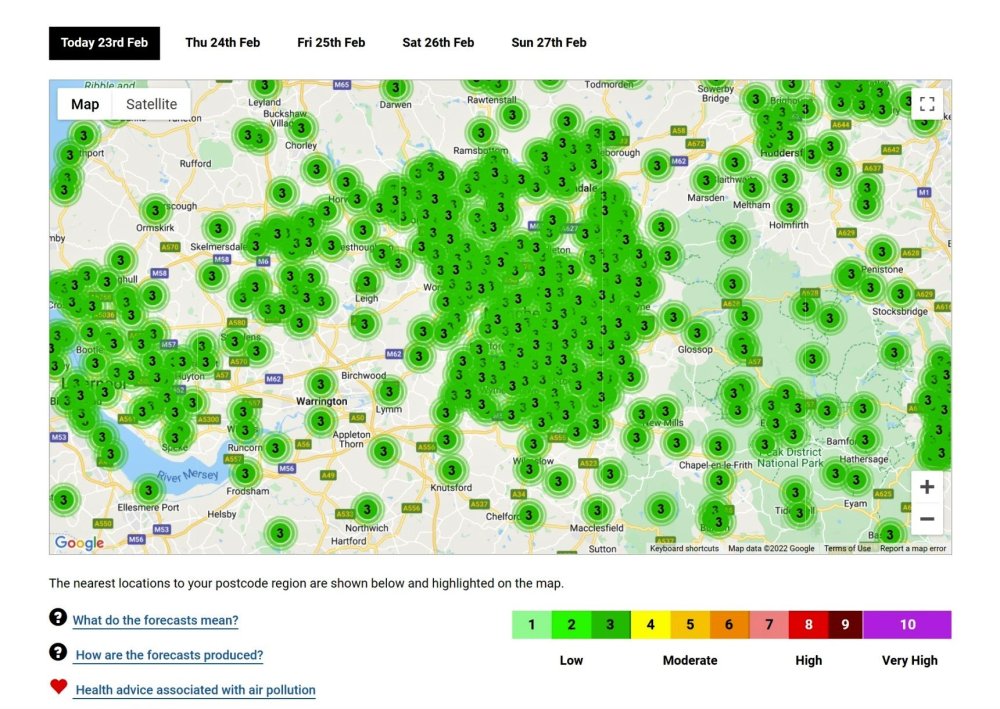Switch map to Satellite view
Viewport: 1000px width, 709px height.
[151, 104]
